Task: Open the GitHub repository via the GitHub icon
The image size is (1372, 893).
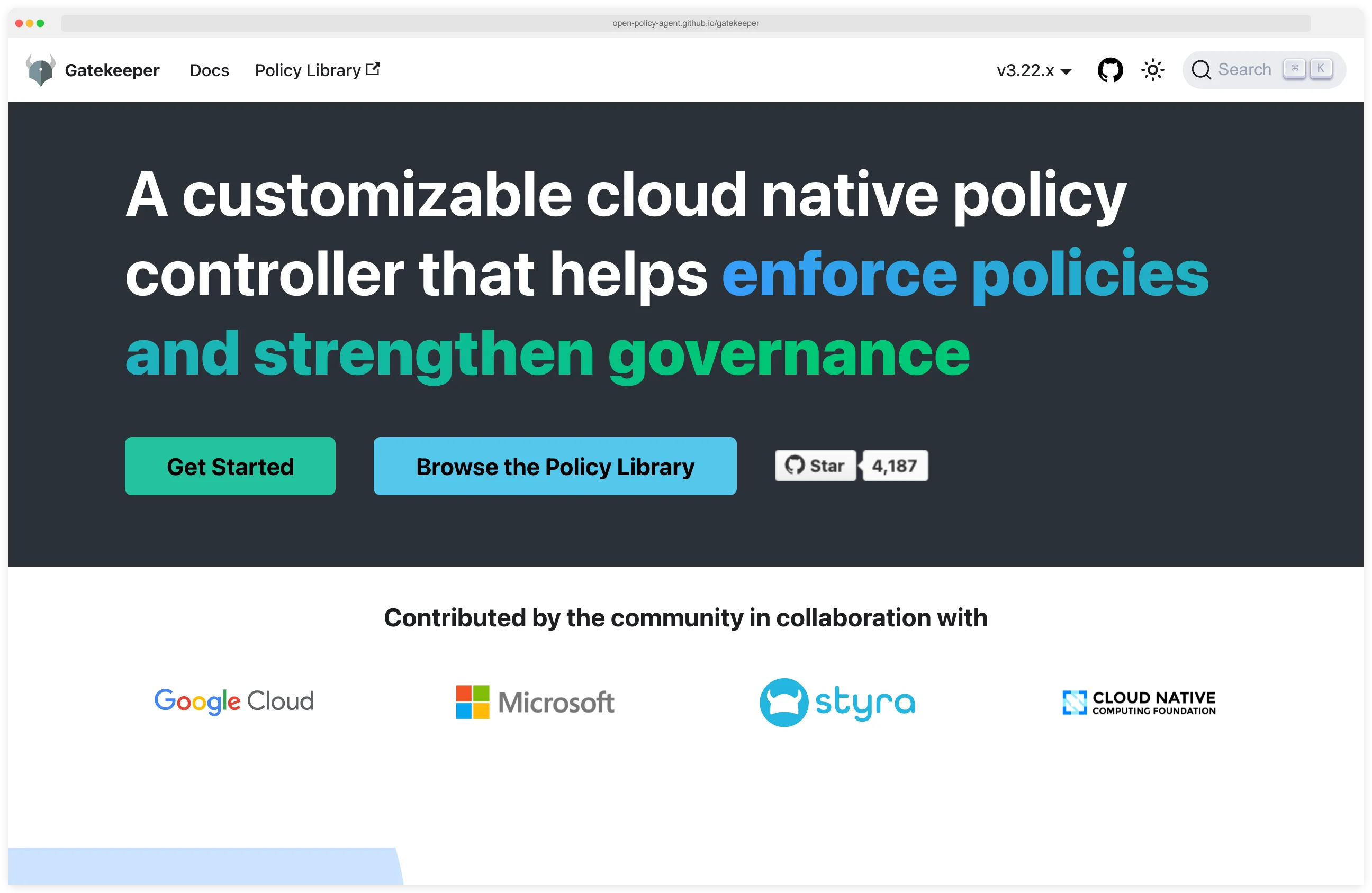Action: click(x=1109, y=69)
